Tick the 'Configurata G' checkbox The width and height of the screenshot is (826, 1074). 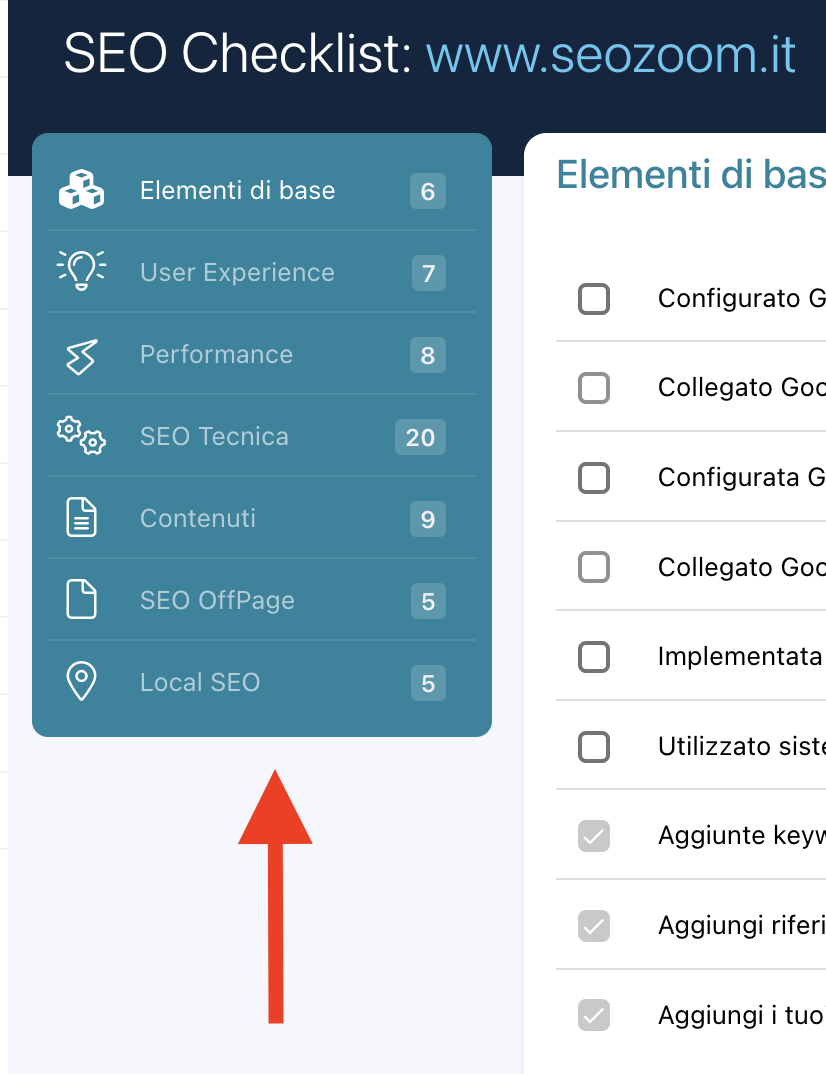(594, 477)
